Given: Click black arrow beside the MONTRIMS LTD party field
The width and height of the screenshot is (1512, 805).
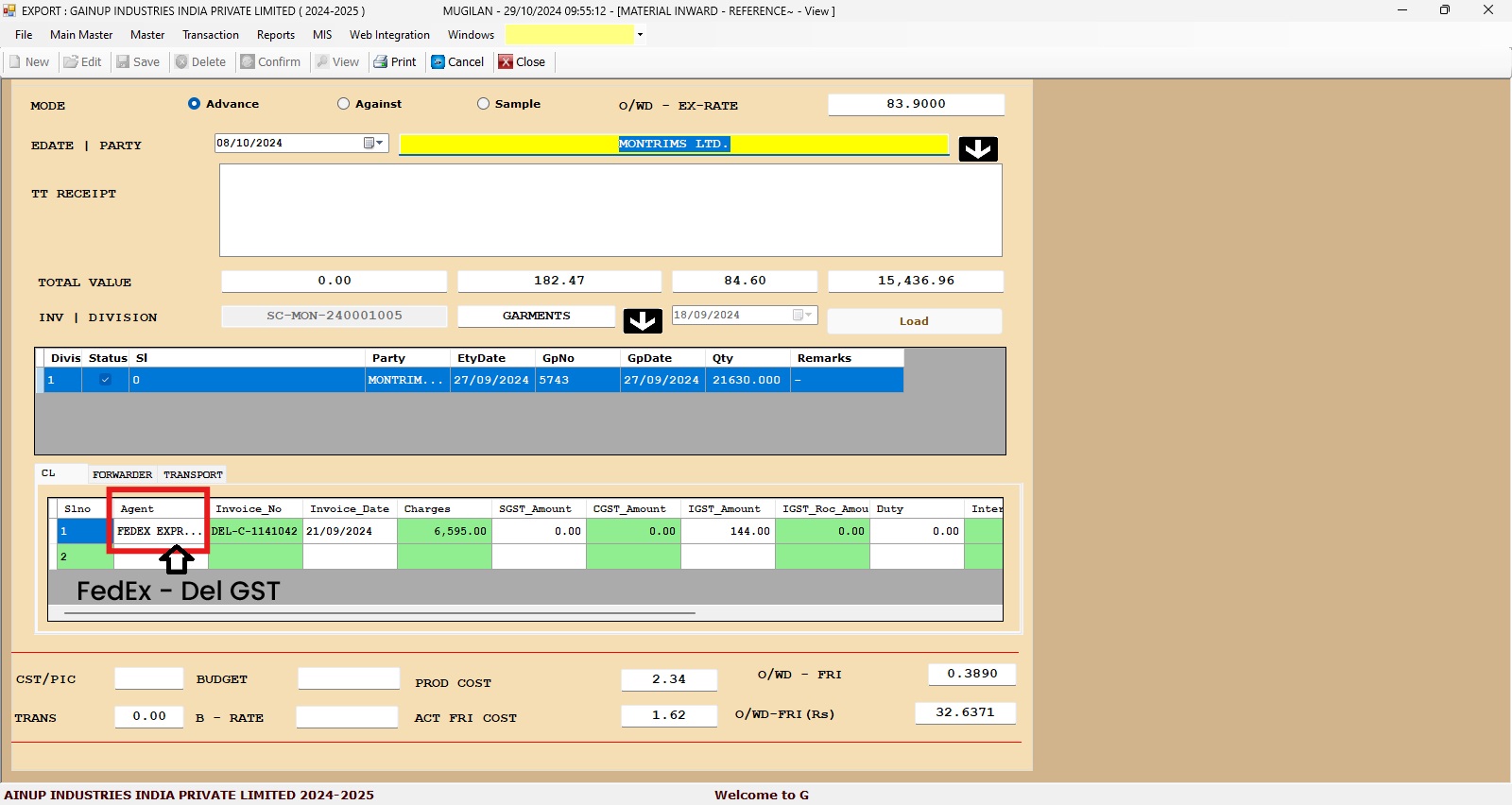Looking at the screenshot, I should [x=978, y=149].
